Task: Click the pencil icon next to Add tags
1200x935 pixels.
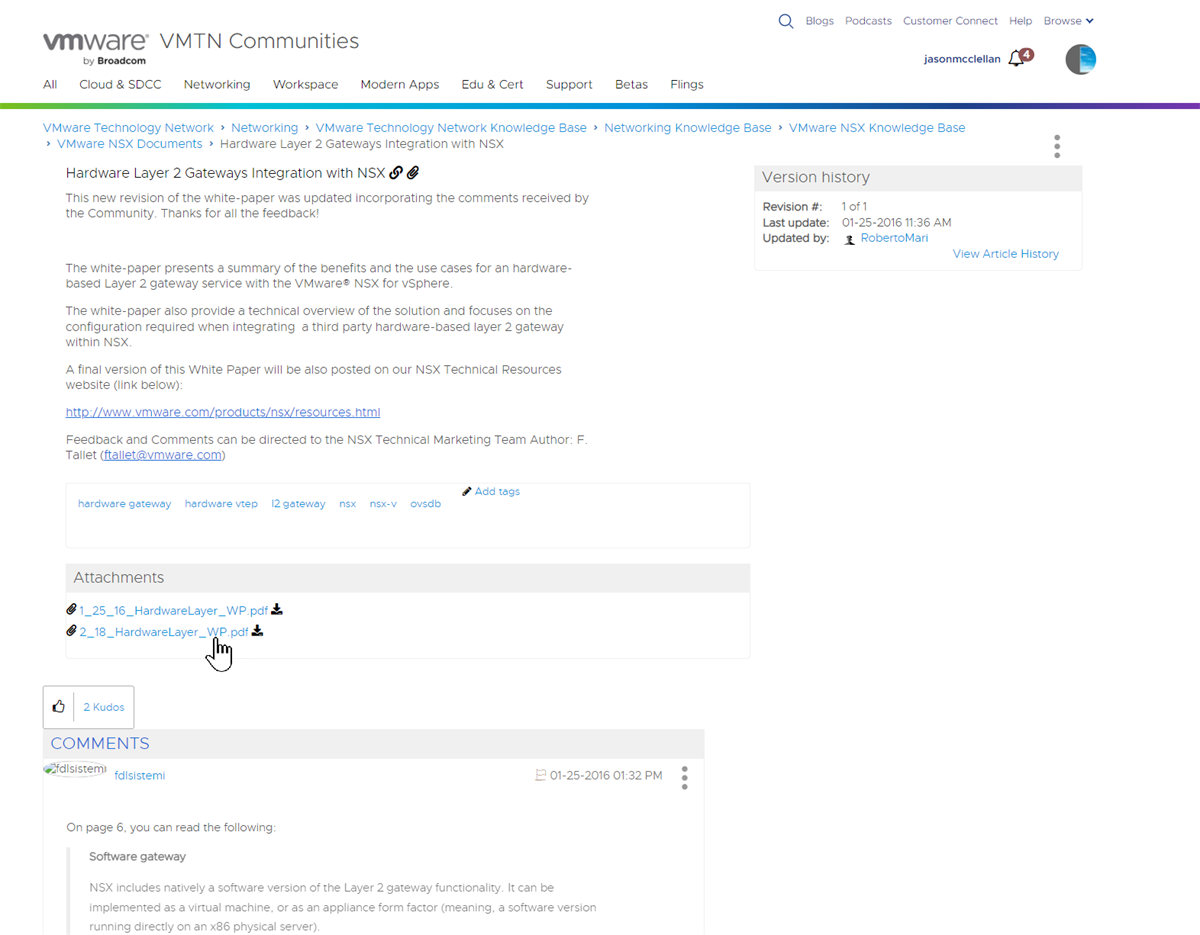Action: click(467, 491)
